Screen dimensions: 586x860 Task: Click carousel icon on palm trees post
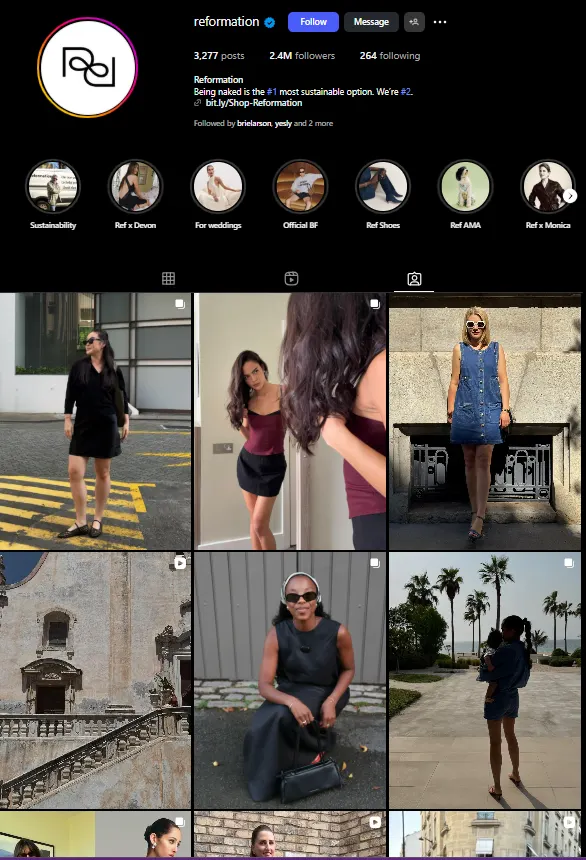click(x=569, y=563)
